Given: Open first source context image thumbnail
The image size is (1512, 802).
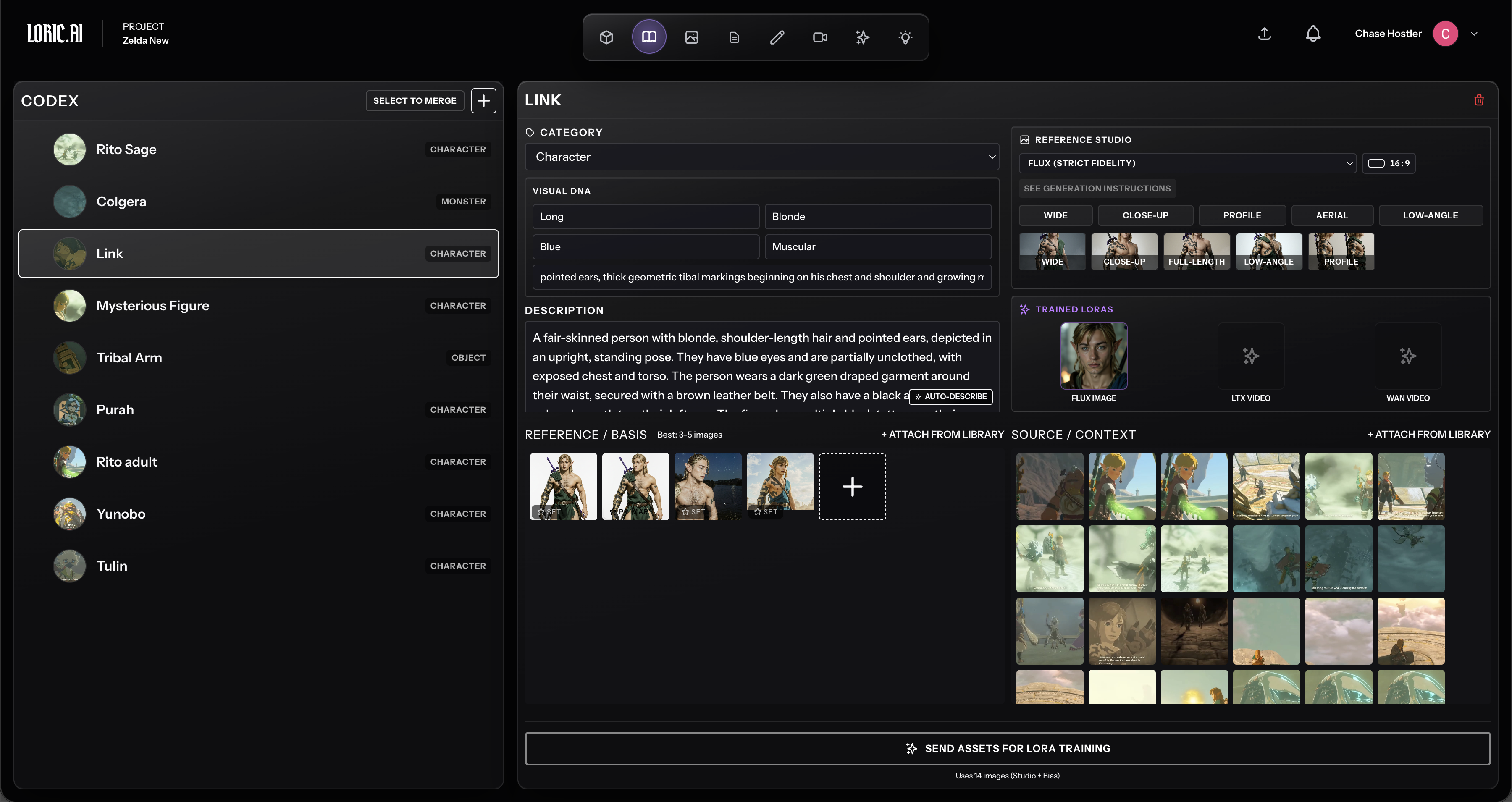Looking at the screenshot, I should coord(1050,486).
